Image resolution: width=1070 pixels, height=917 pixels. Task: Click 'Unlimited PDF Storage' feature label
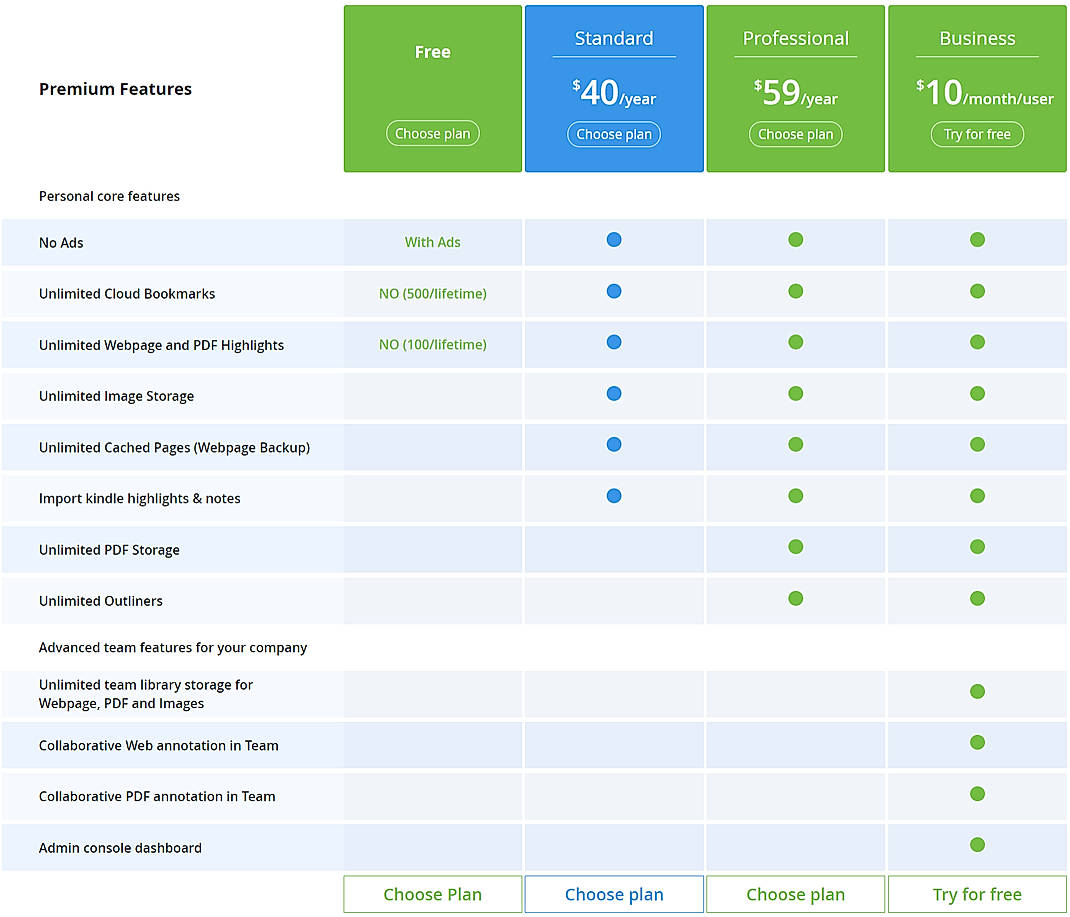pos(109,550)
